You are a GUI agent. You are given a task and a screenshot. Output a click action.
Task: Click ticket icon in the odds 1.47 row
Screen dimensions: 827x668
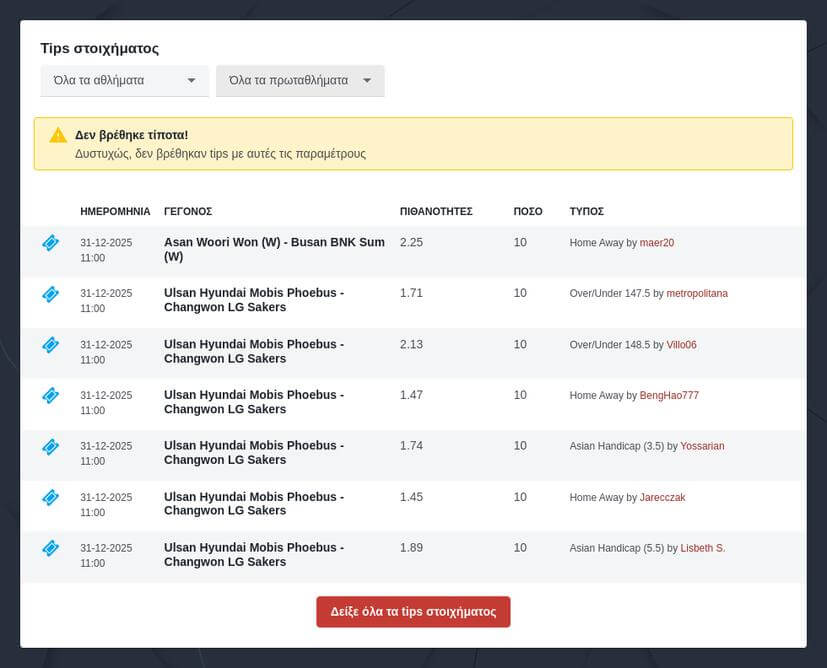pos(50,396)
